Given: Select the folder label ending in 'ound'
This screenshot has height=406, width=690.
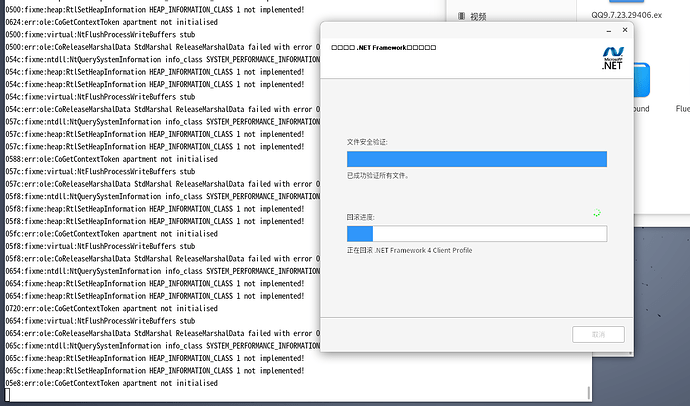Looking at the screenshot, I should [x=642, y=109].
